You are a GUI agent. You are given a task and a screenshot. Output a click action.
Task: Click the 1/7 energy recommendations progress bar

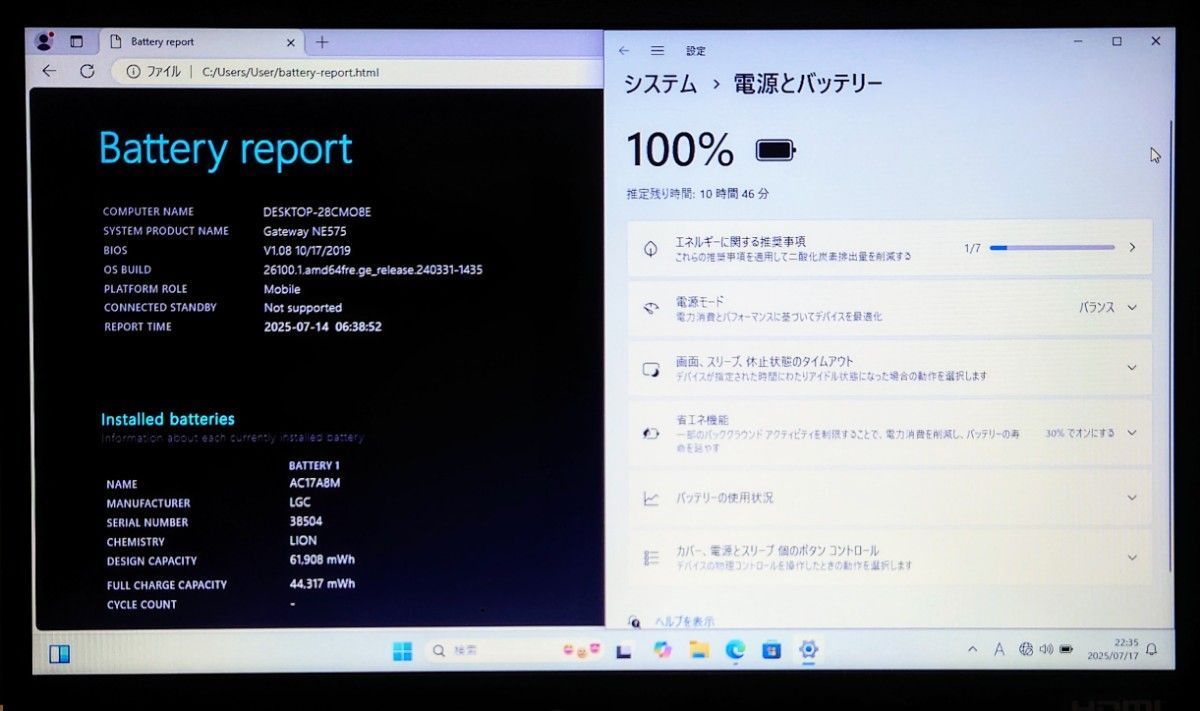pyautogui.click(x=1050, y=248)
